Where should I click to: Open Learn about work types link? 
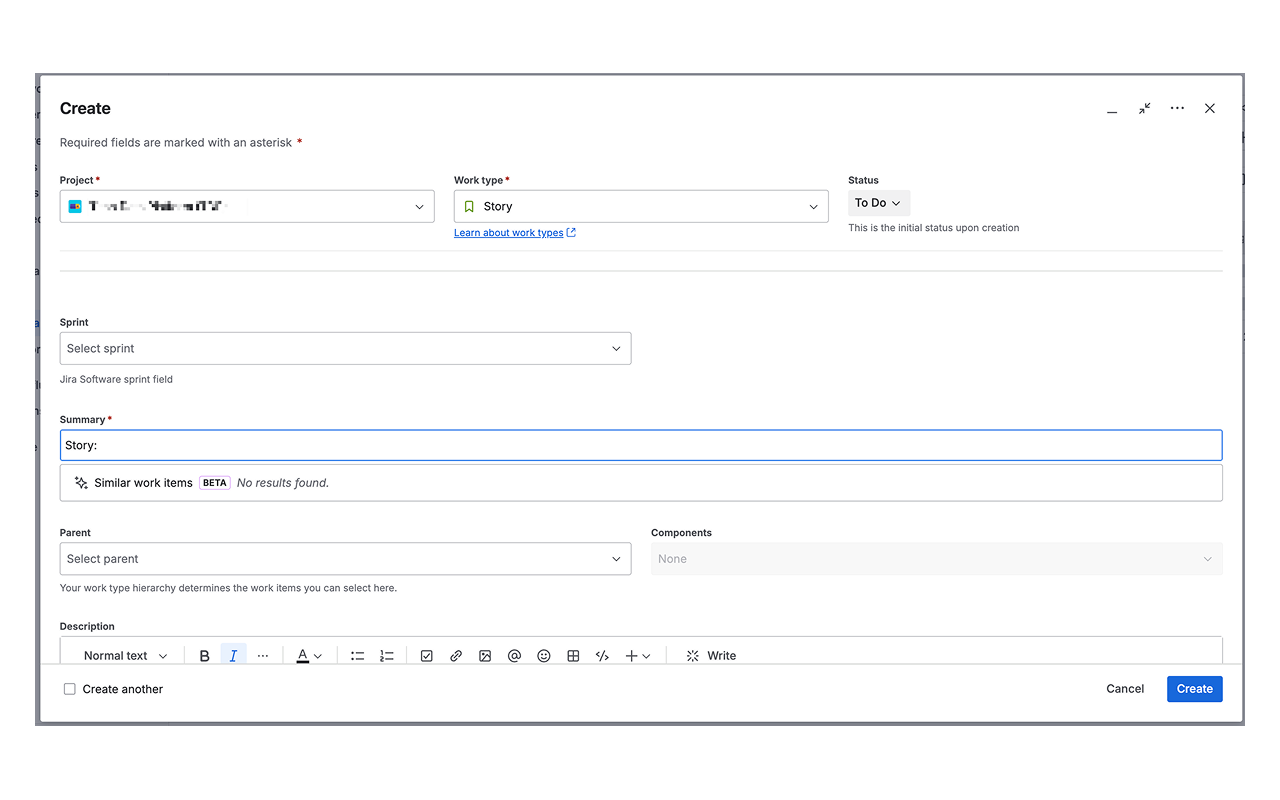click(515, 233)
